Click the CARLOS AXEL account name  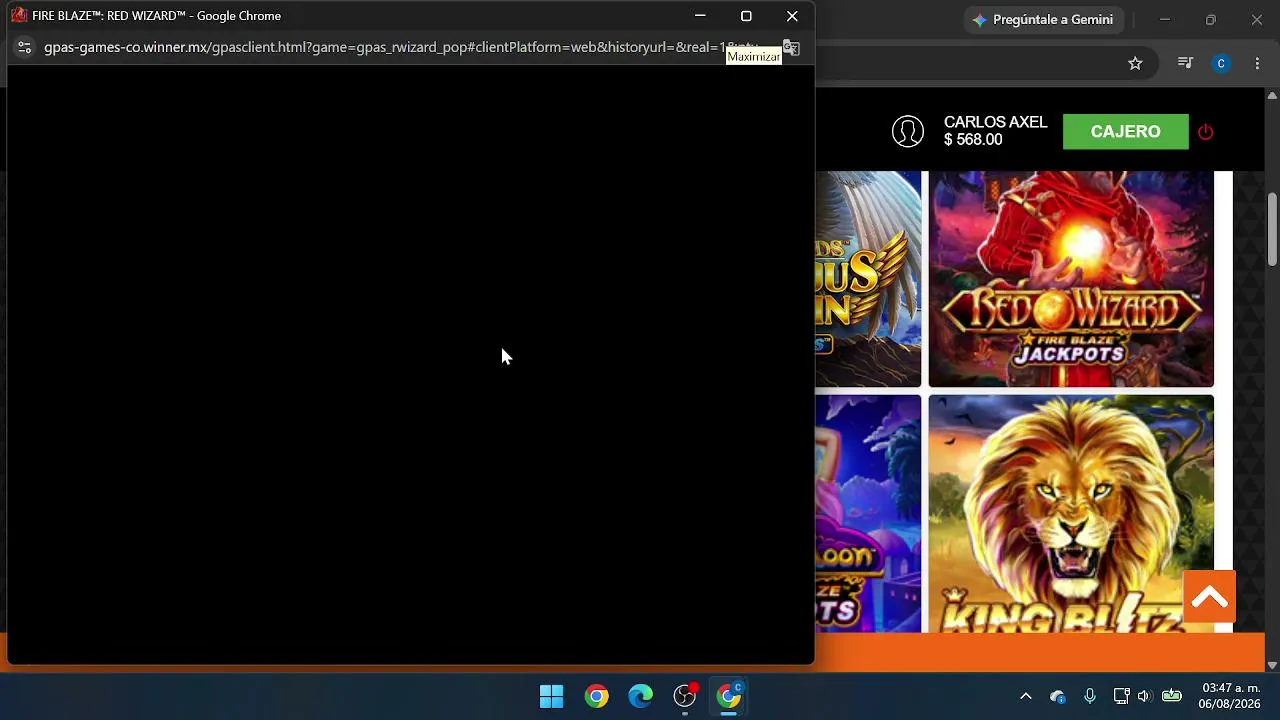click(x=995, y=122)
